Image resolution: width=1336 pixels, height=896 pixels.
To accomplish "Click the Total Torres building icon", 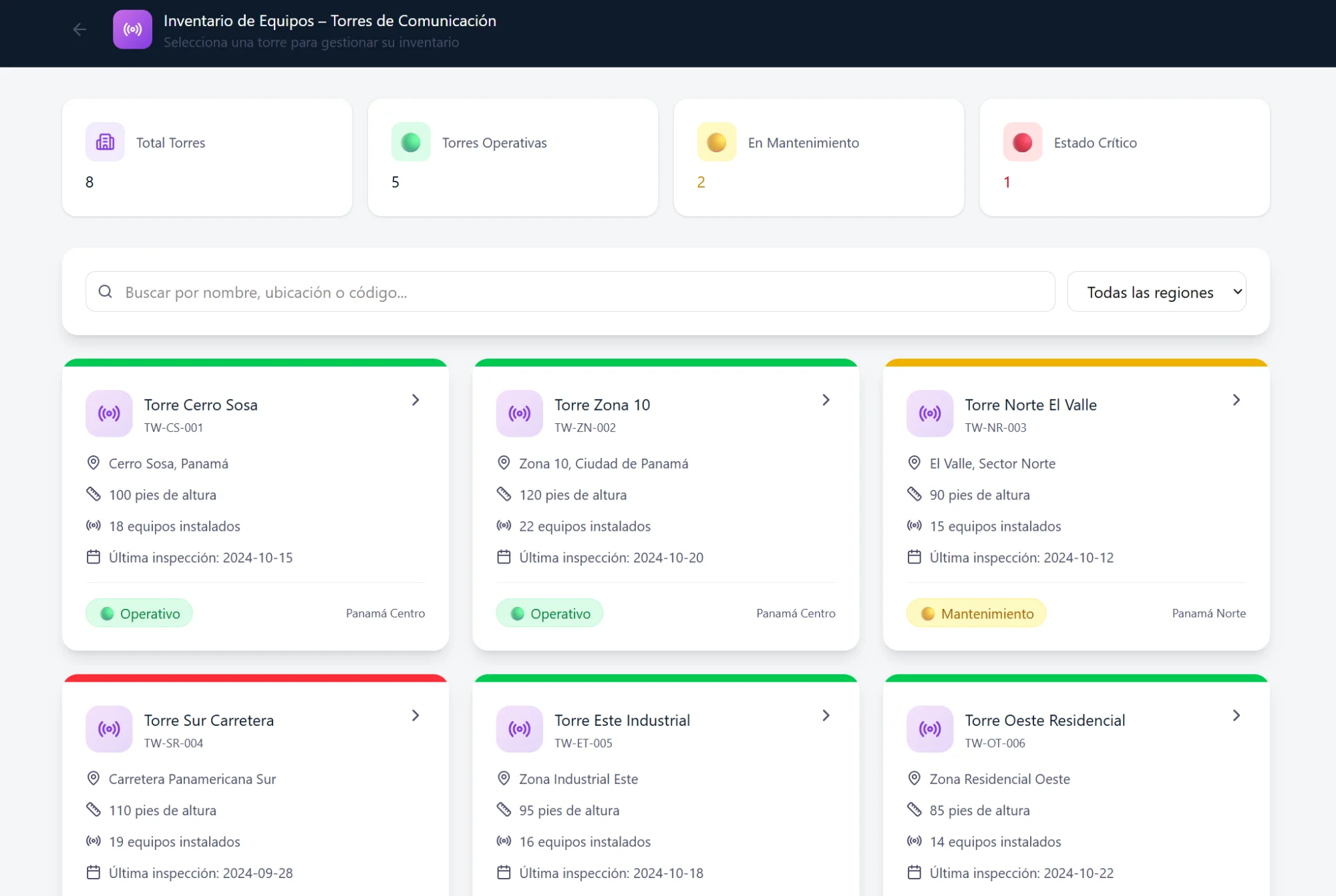I will coord(105,142).
